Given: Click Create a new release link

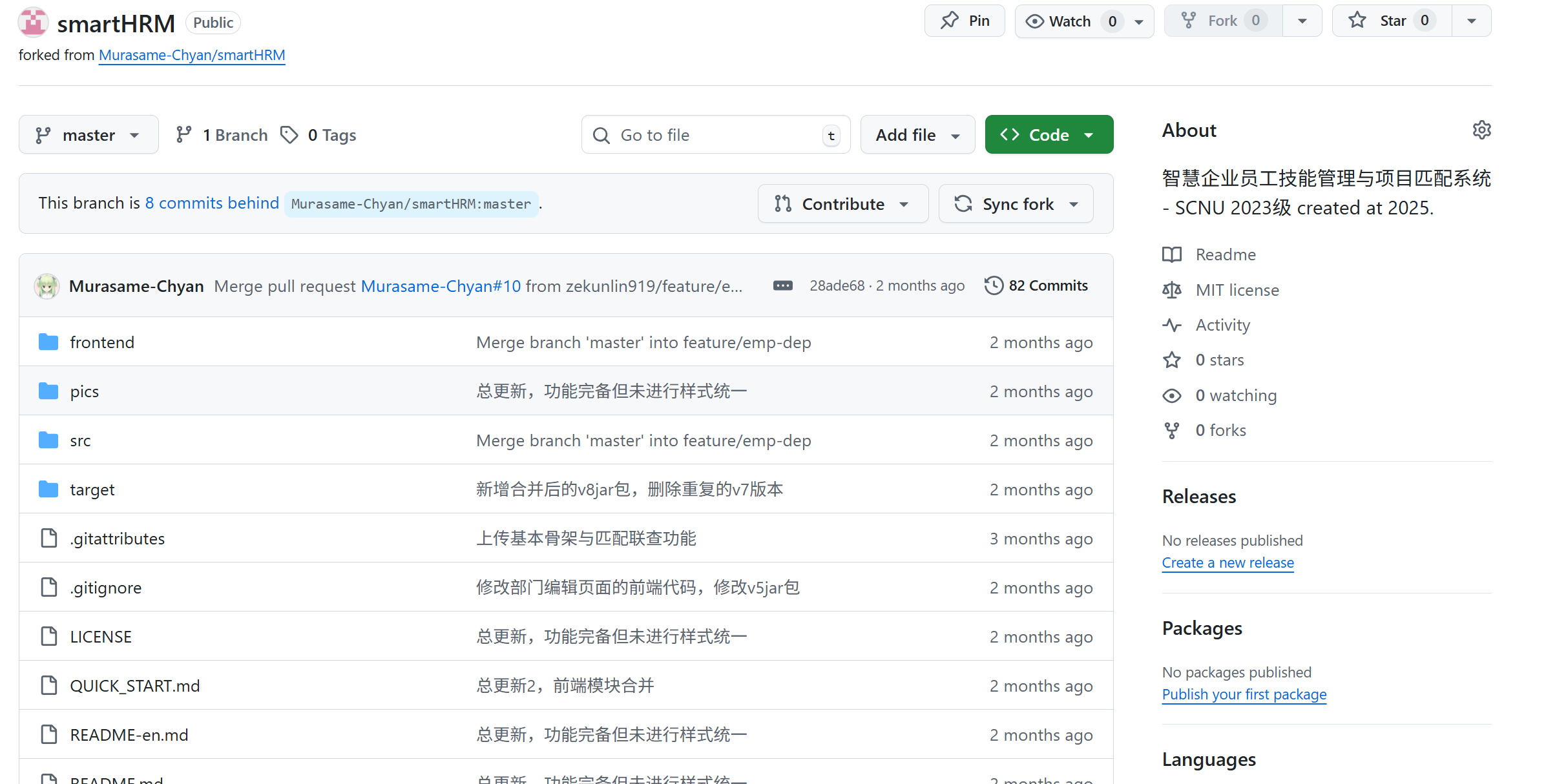Looking at the screenshot, I should pos(1227,562).
